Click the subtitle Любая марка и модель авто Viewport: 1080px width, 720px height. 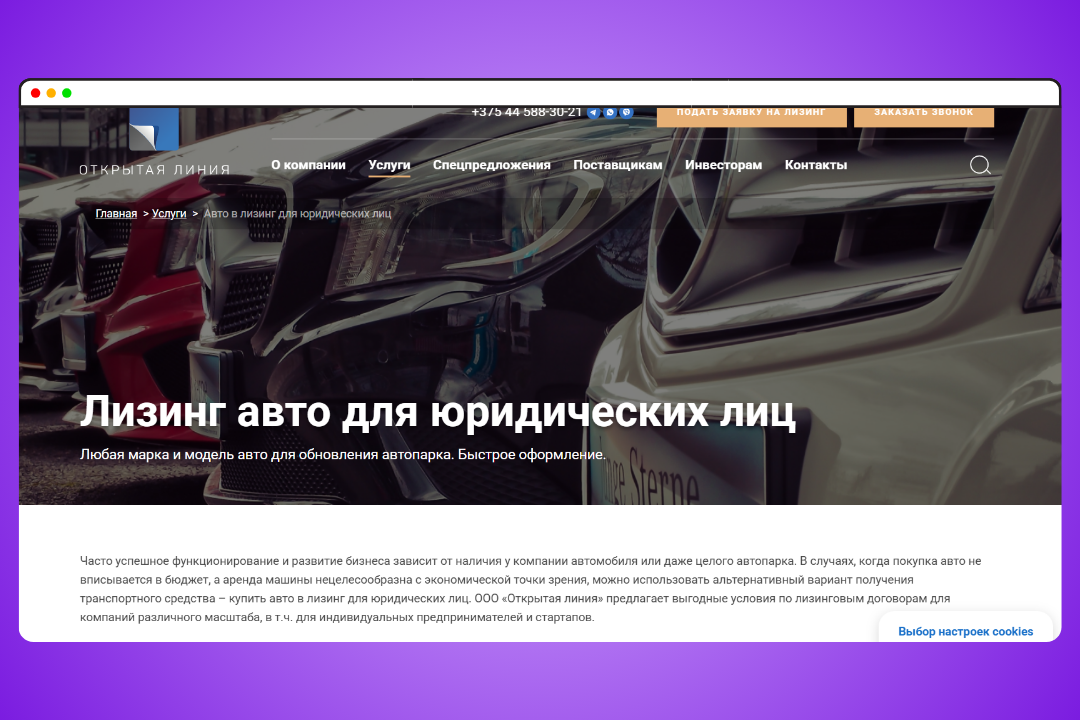tap(343, 455)
